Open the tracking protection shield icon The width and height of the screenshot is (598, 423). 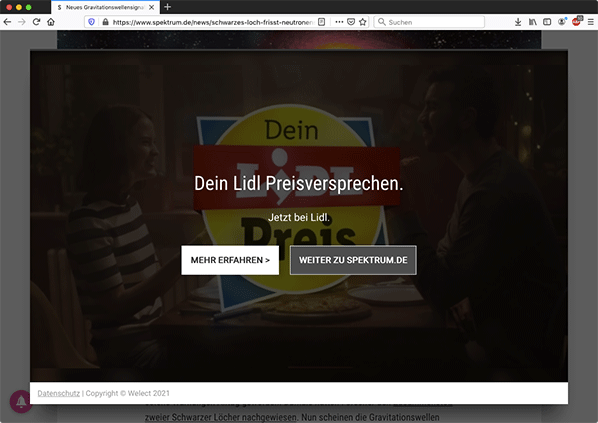coord(92,22)
